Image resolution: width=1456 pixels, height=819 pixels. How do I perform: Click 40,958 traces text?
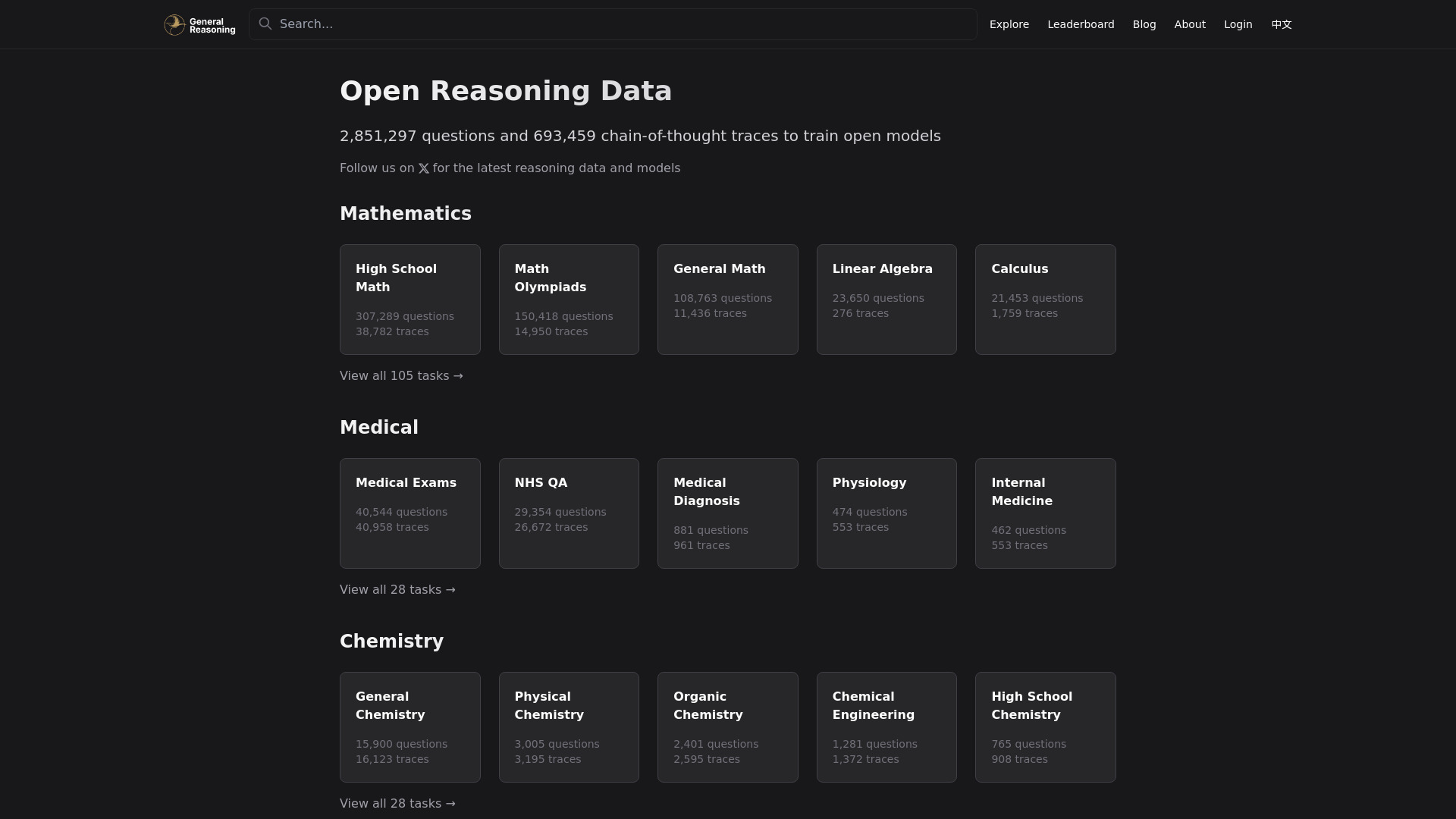click(x=392, y=527)
